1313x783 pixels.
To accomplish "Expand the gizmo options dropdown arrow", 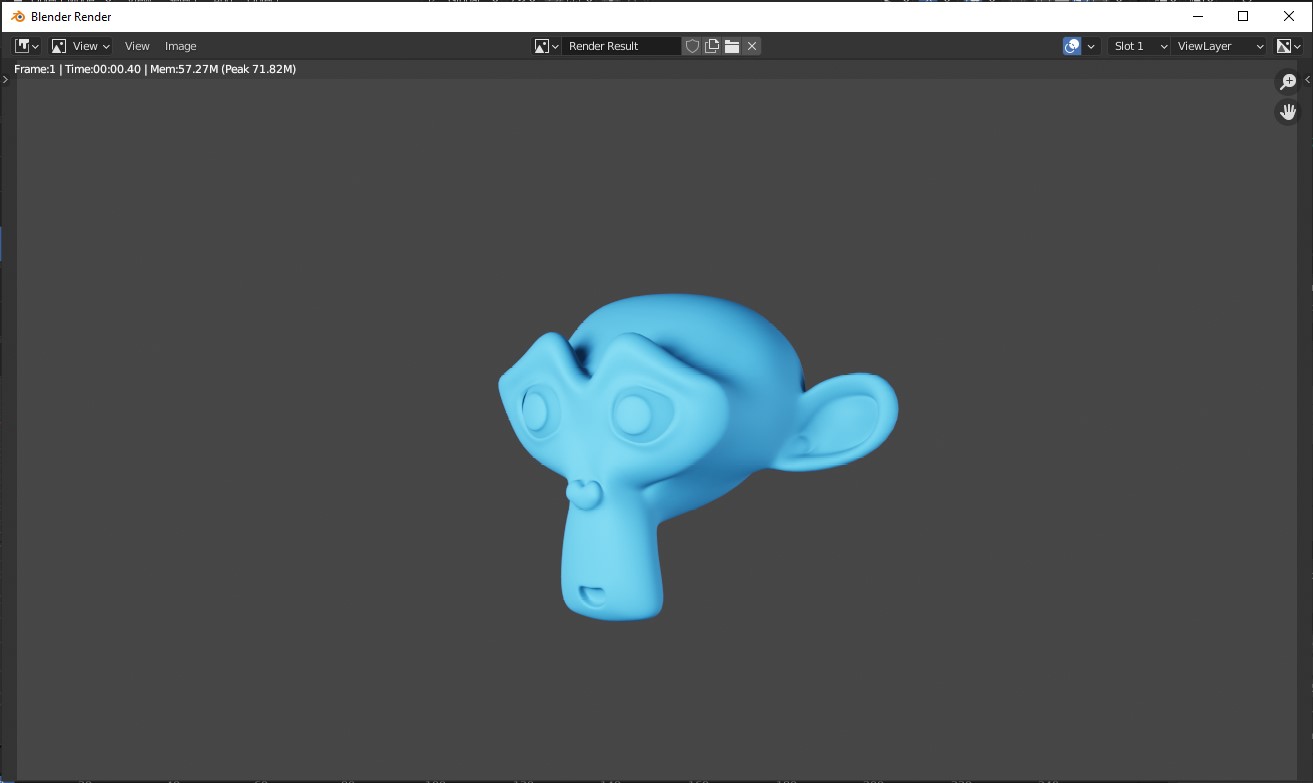I will click(1091, 46).
